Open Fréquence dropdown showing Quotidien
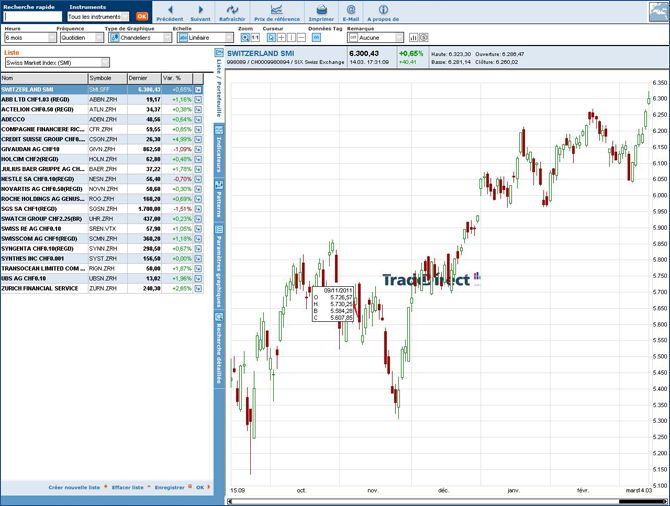Image resolution: width=670 pixels, height=506 pixels. (x=82, y=38)
